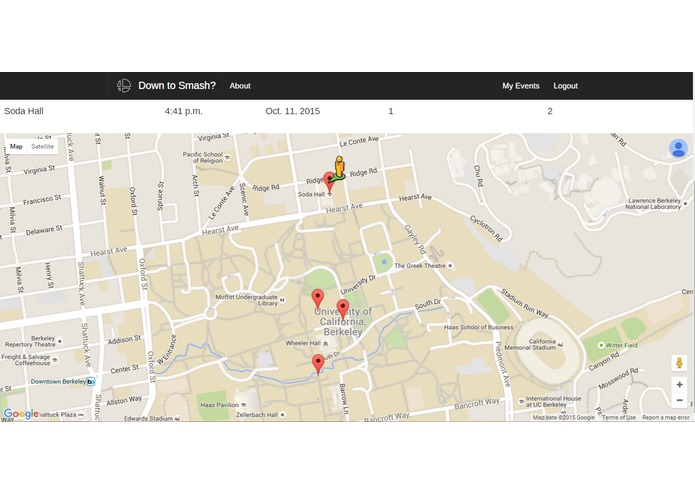
Task: Click the 4:41 p.m. time cell
Action: tap(184, 111)
